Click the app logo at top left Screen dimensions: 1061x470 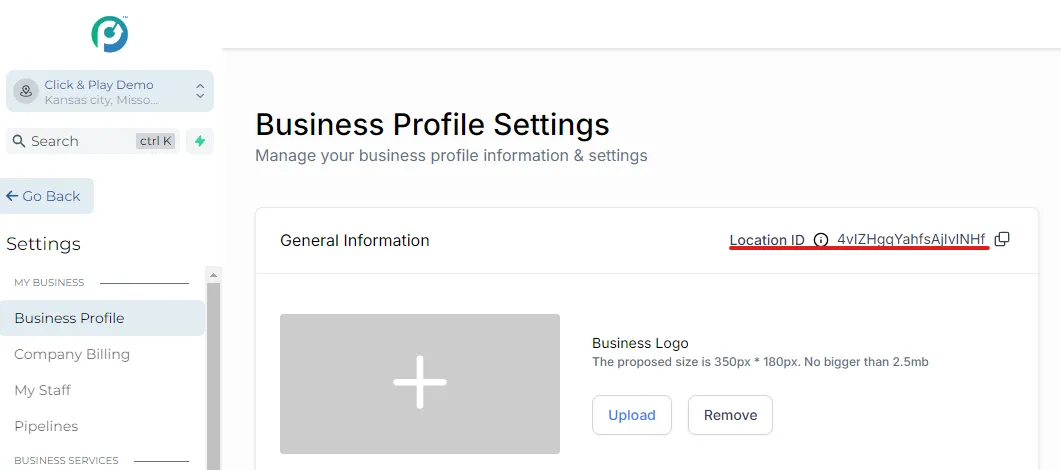click(109, 34)
